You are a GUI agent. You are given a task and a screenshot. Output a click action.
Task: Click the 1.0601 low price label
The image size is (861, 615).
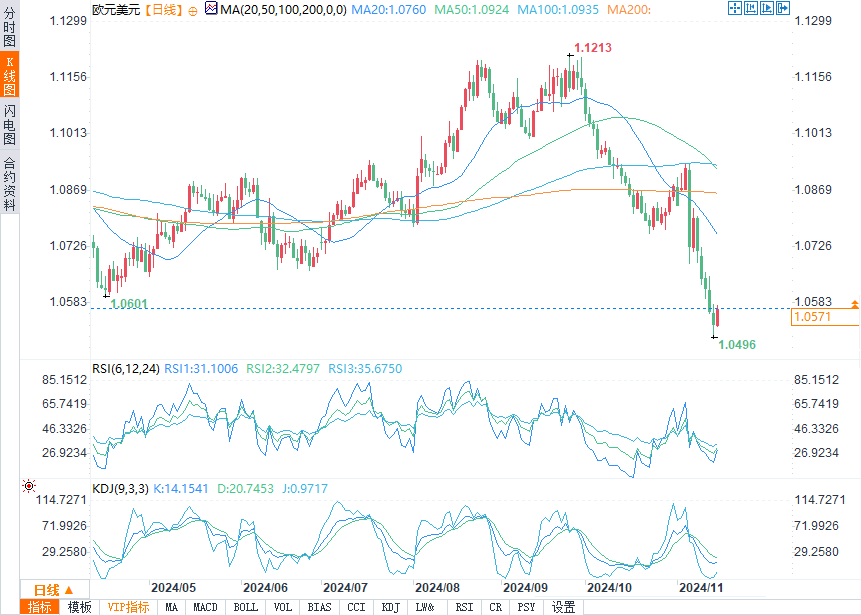click(x=129, y=304)
